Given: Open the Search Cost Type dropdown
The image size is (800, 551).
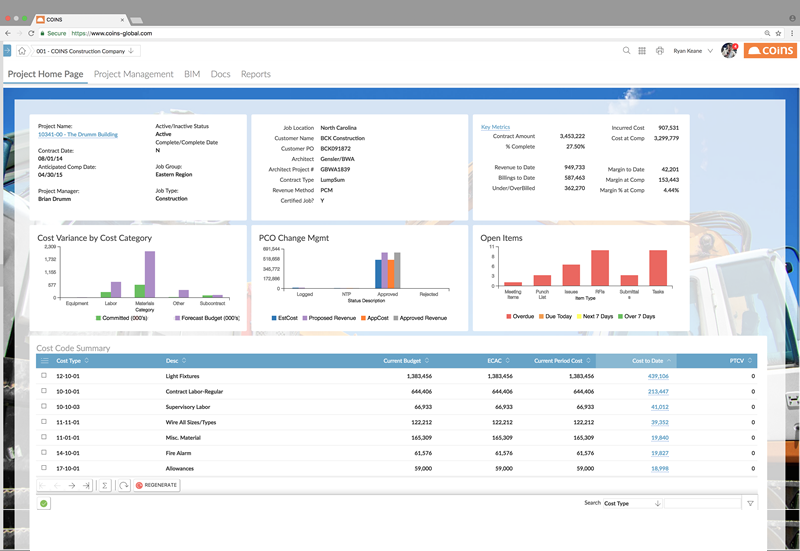Looking at the screenshot, I should click(x=633, y=504).
